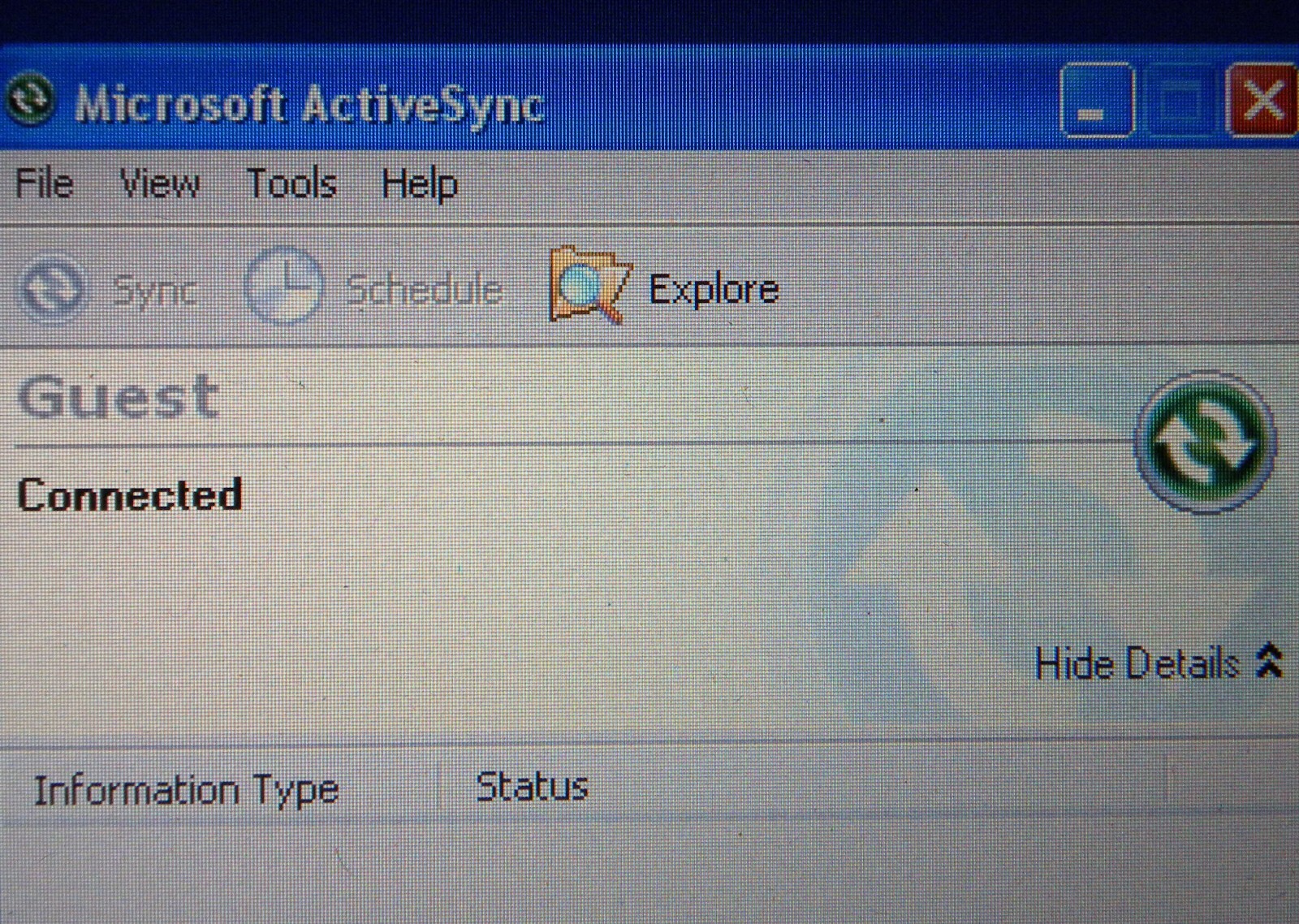Click the ActiveSync title bar app icon
The image size is (1299, 924).
tap(31, 100)
